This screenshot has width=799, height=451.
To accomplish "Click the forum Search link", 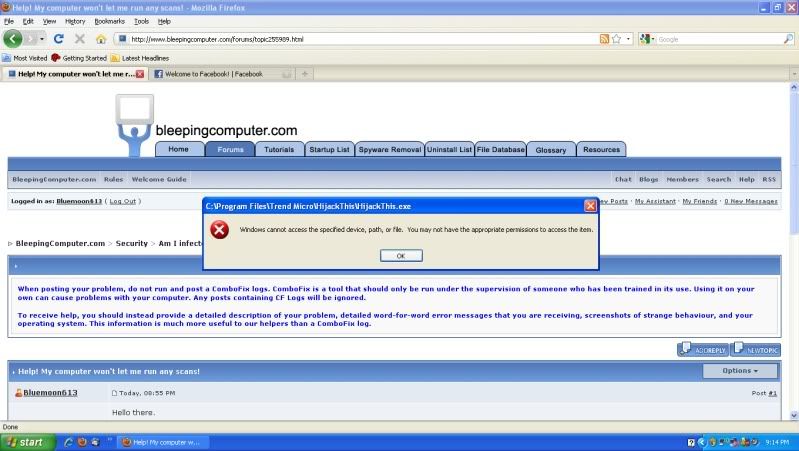I will [719, 179].
